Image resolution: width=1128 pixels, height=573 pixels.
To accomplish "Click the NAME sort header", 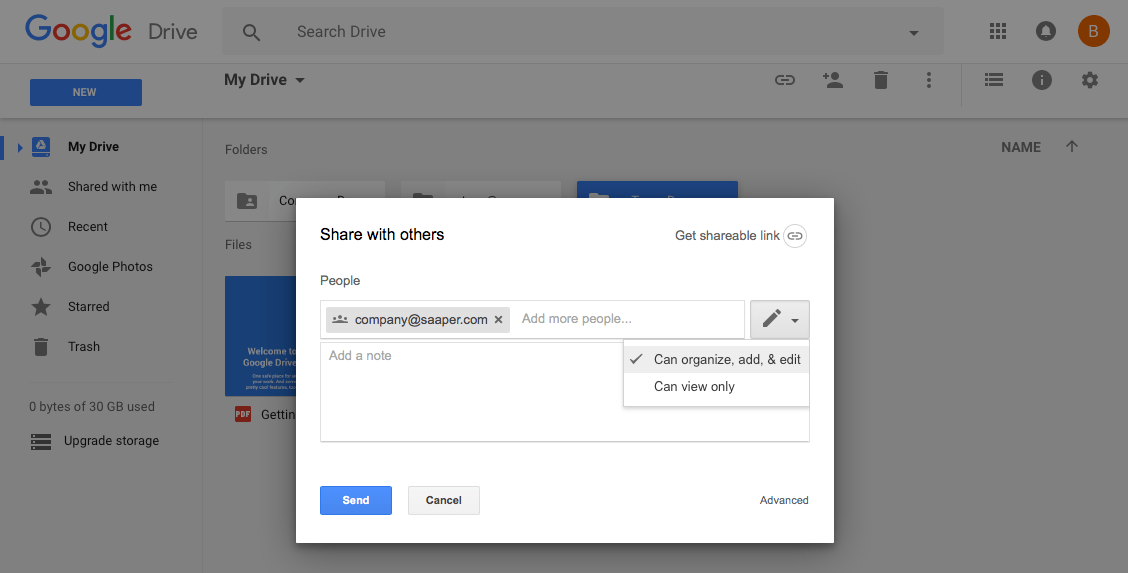I will point(1021,147).
